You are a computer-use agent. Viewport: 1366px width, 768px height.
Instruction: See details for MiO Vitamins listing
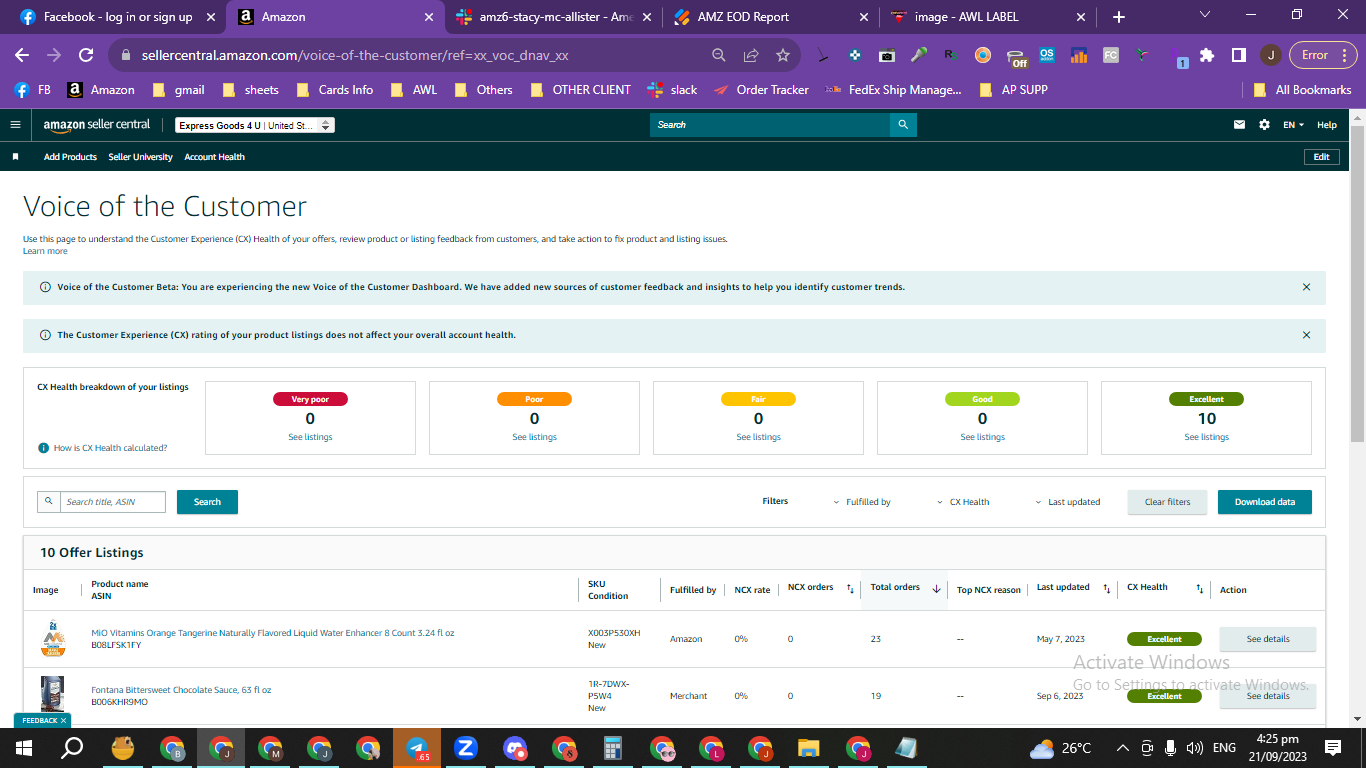(x=1267, y=639)
